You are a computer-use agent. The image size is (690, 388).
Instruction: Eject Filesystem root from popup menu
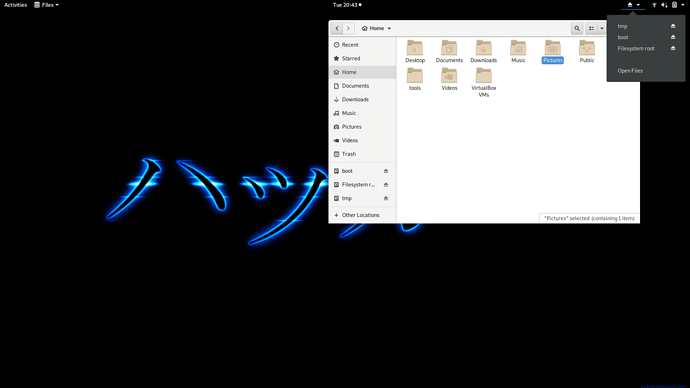[x=673, y=48]
